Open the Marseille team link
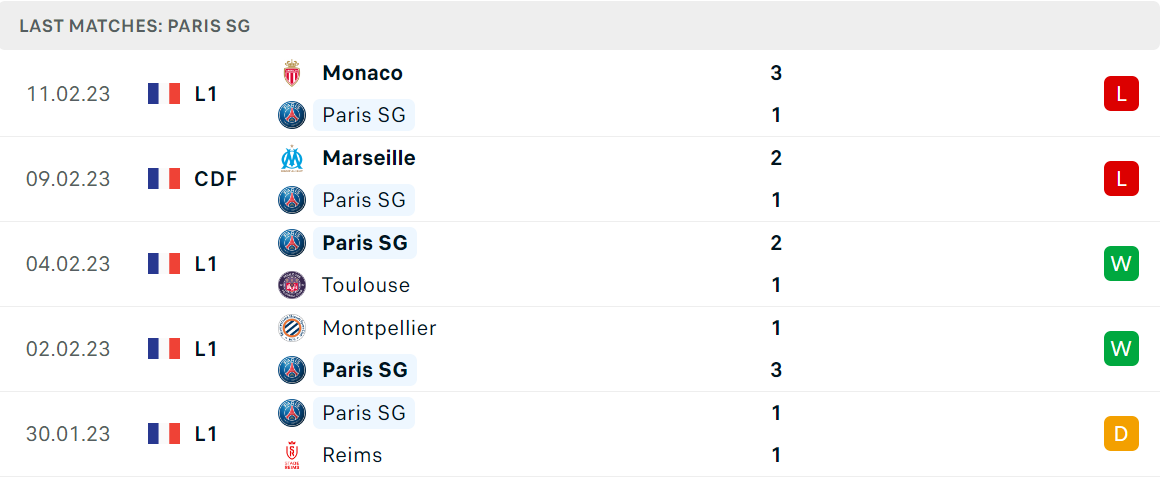1161x477 pixels. click(369, 159)
